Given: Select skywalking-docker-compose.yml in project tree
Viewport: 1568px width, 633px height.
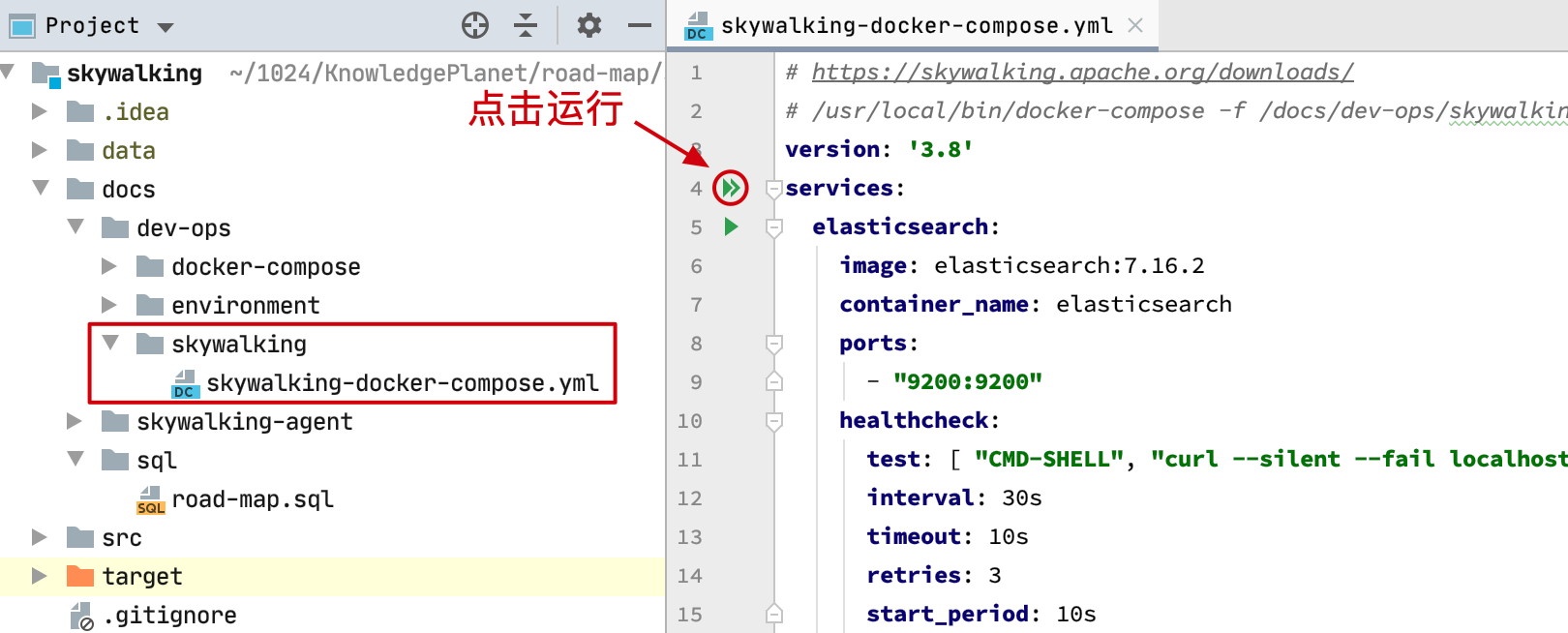Looking at the screenshot, I should pos(403,383).
